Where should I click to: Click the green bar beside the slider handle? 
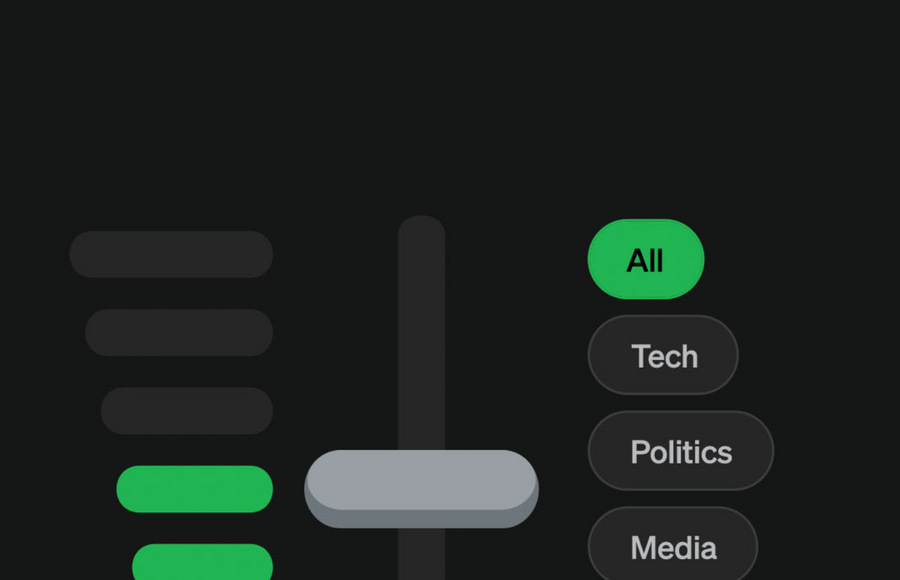tap(195, 489)
